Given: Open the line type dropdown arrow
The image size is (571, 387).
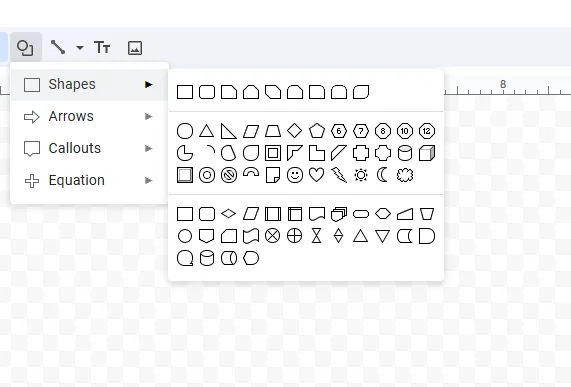Looking at the screenshot, I should click(80, 48).
